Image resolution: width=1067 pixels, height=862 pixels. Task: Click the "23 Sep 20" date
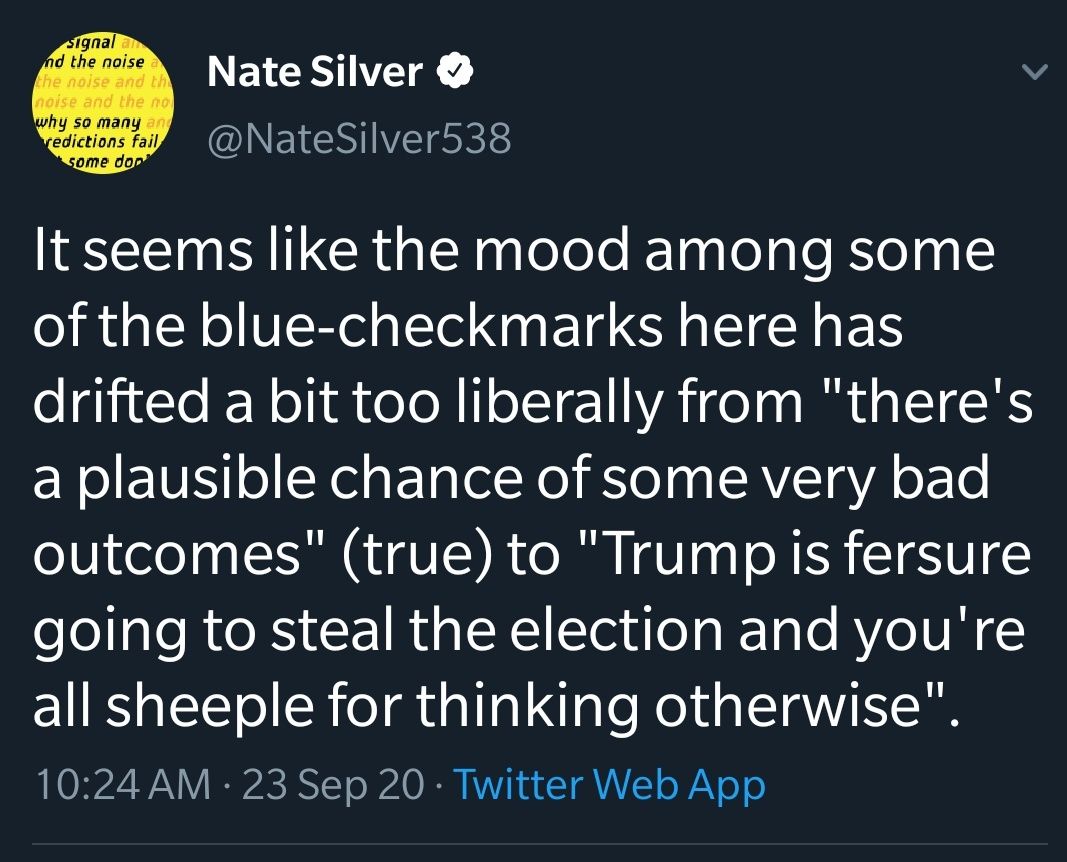[x=334, y=785]
